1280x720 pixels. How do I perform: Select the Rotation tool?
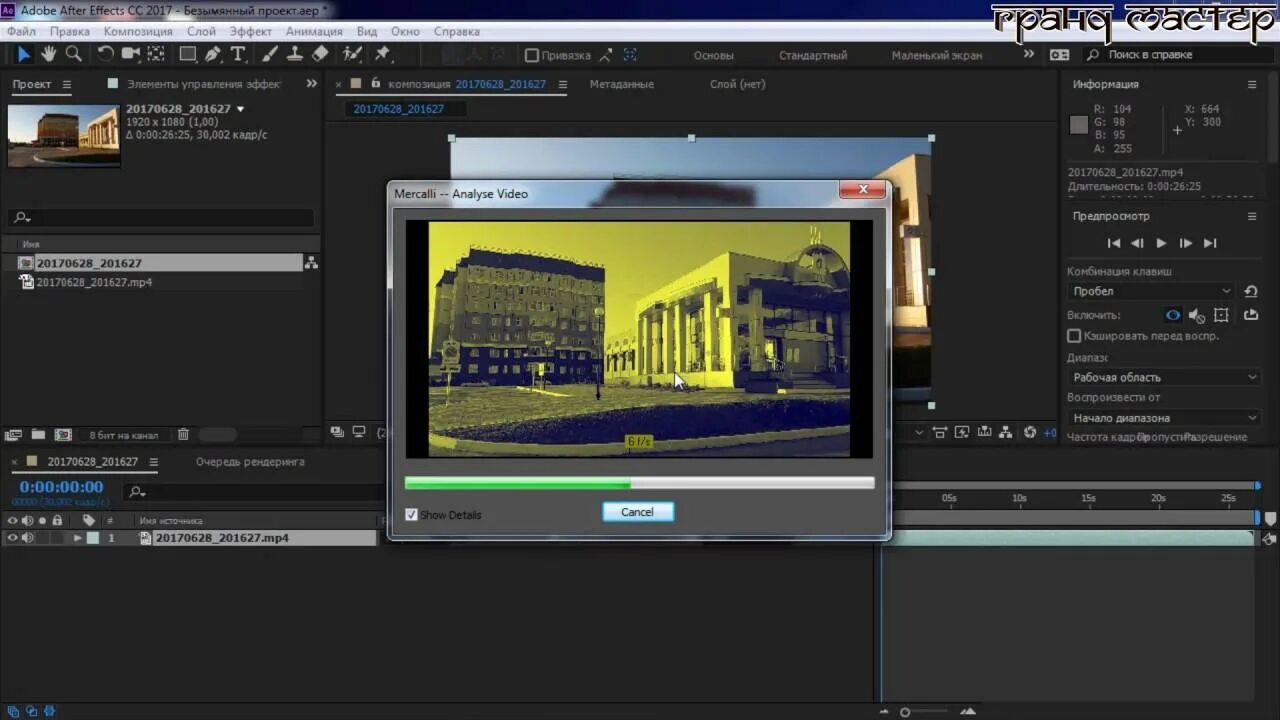pyautogui.click(x=105, y=54)
